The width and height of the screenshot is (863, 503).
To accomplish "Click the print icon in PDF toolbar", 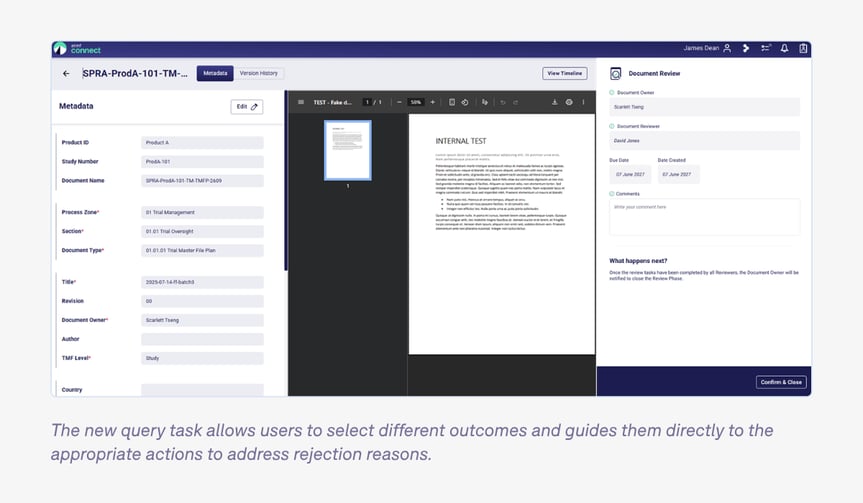I will point(569,102).
